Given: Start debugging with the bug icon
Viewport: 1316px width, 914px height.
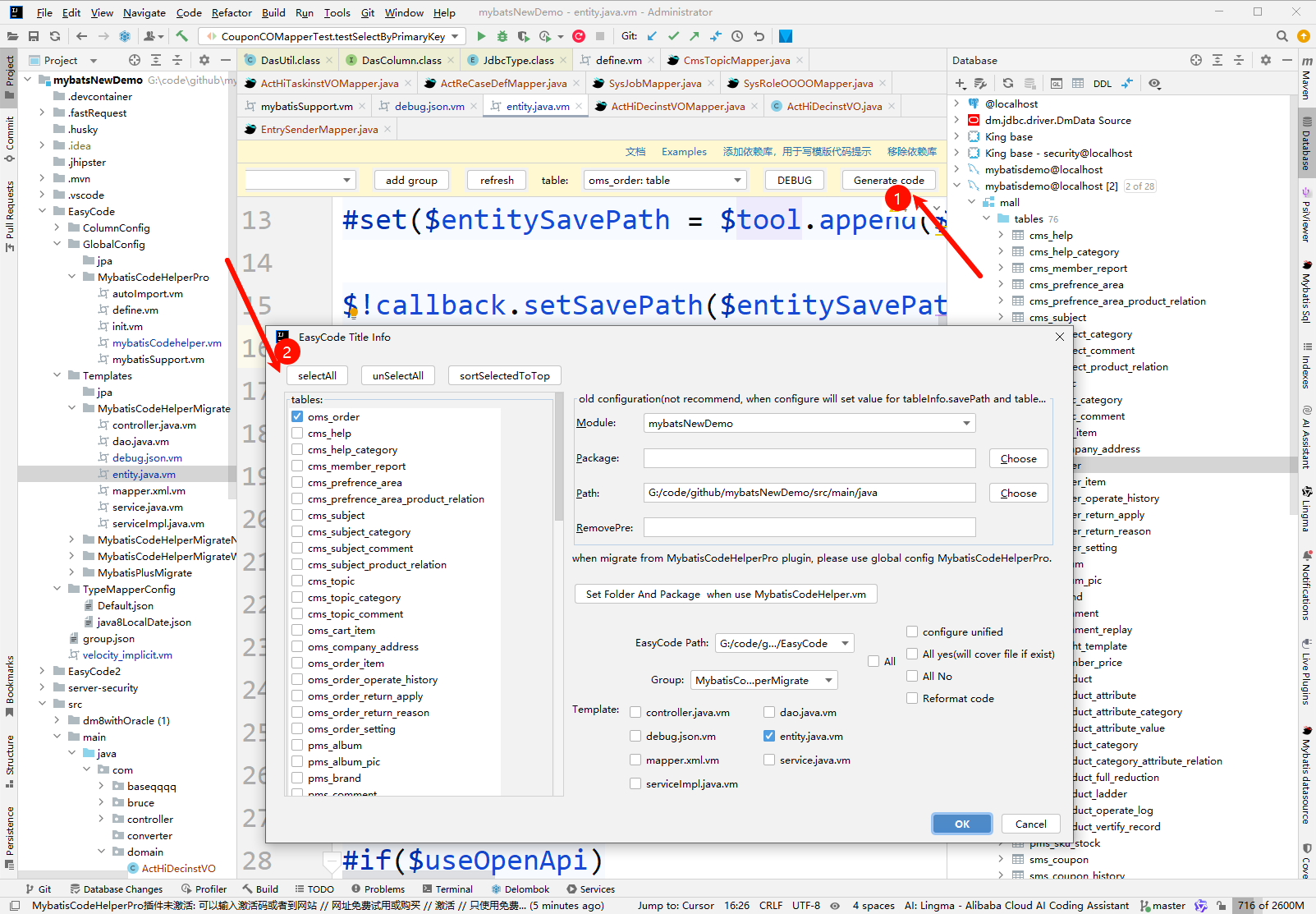Looking at the screenshot, I should click(x=502, y=36).
